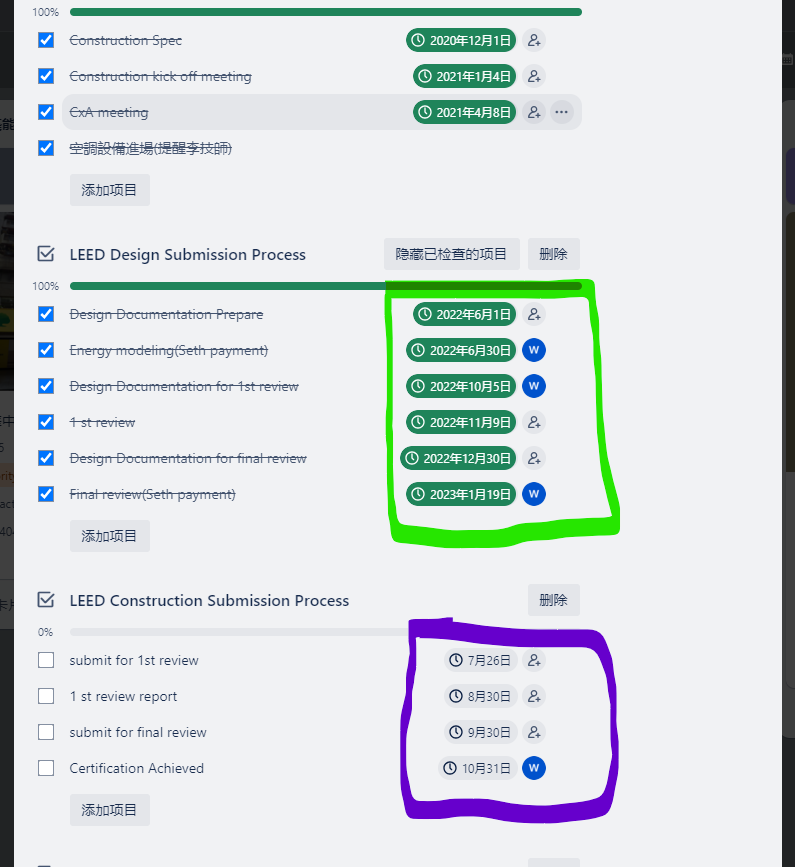Open due date 8月30日 picker
The height and width of the screenshot is (867, 795).
pos(480,696)
